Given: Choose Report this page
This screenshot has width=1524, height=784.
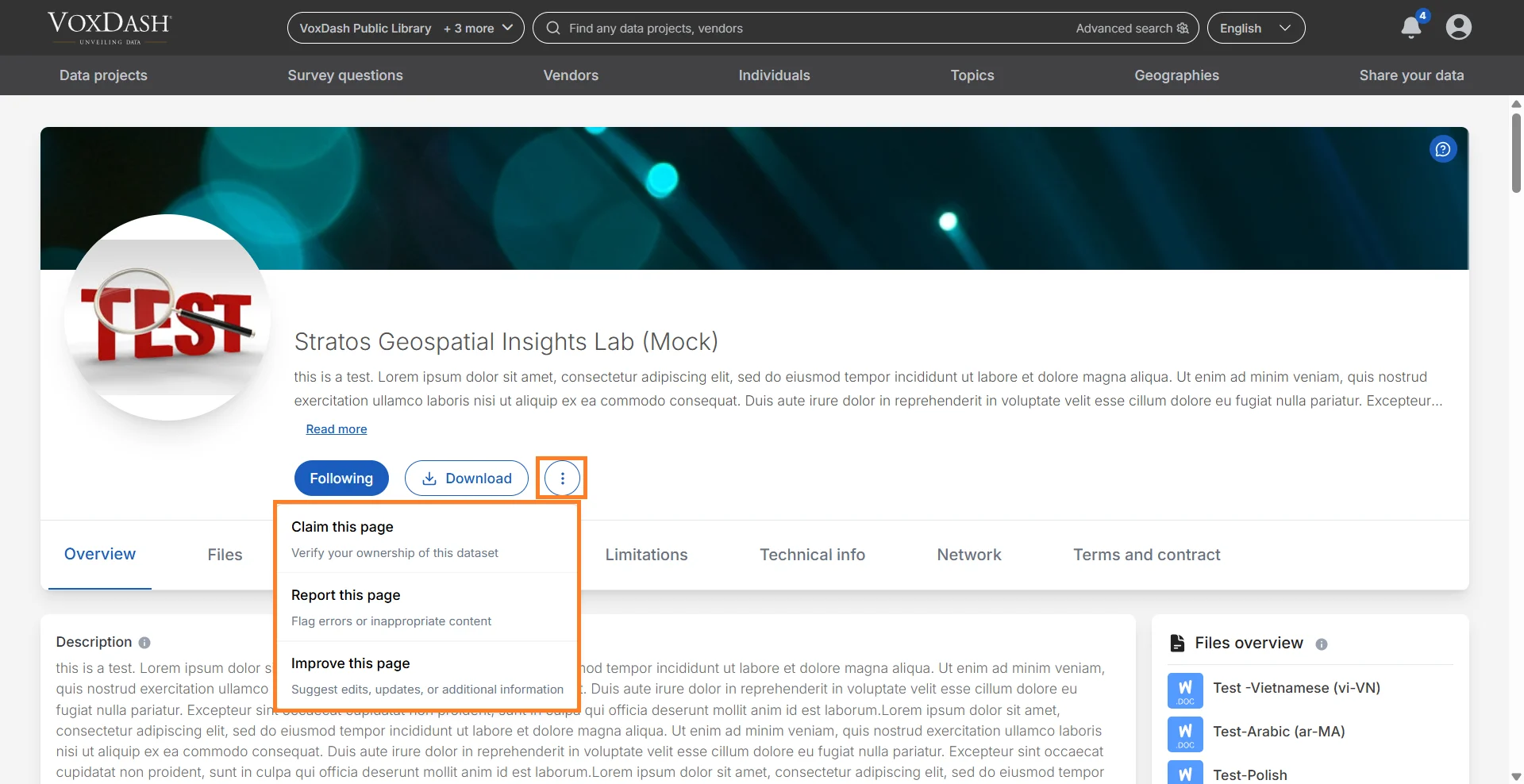Looking at the screenshot, I should tap(427, 607).
